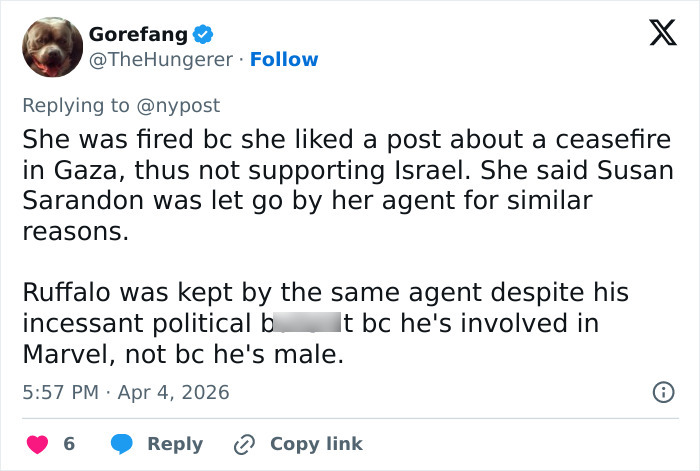Viewport: 700px width, 471px height.
Task: Click the chain link icon
Action: (x=243, y=443)
